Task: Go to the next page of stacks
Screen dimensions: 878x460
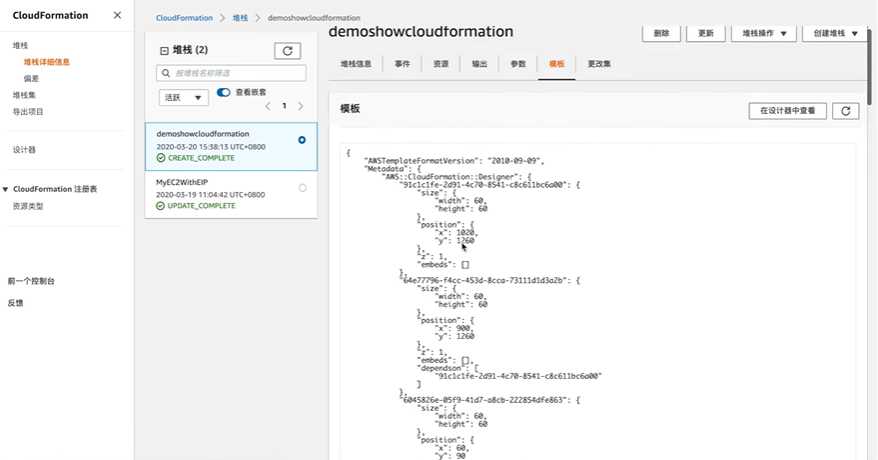Action: (301, 106)
